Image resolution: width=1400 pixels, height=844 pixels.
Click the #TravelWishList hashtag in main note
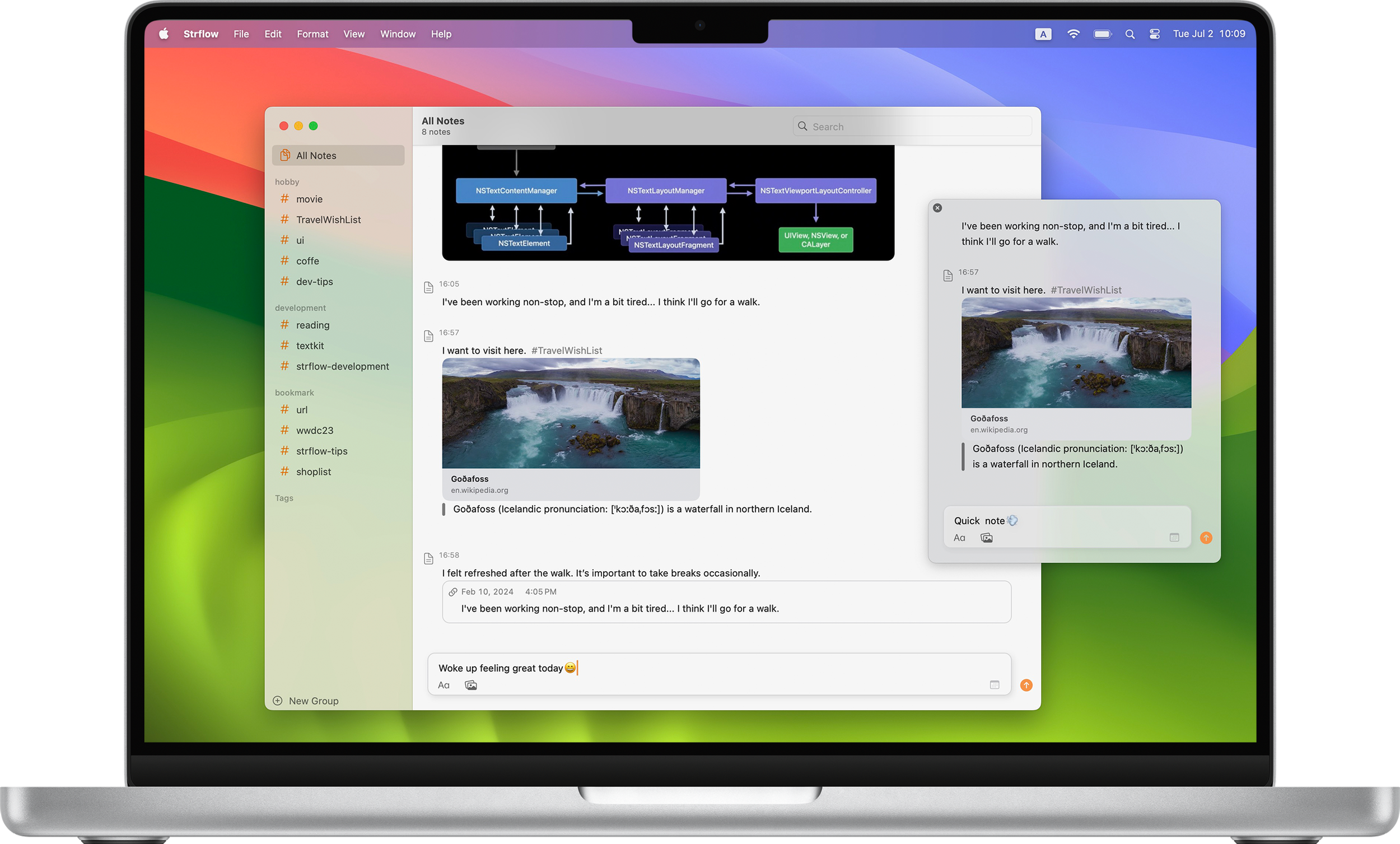coord(567,351)
